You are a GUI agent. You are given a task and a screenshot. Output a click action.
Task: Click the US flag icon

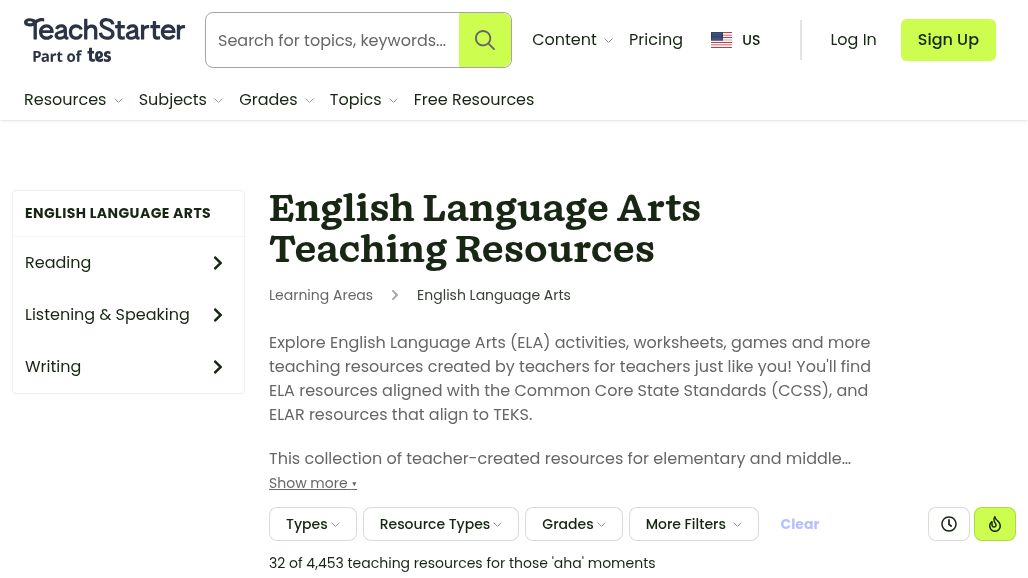(x=721, y=40)
